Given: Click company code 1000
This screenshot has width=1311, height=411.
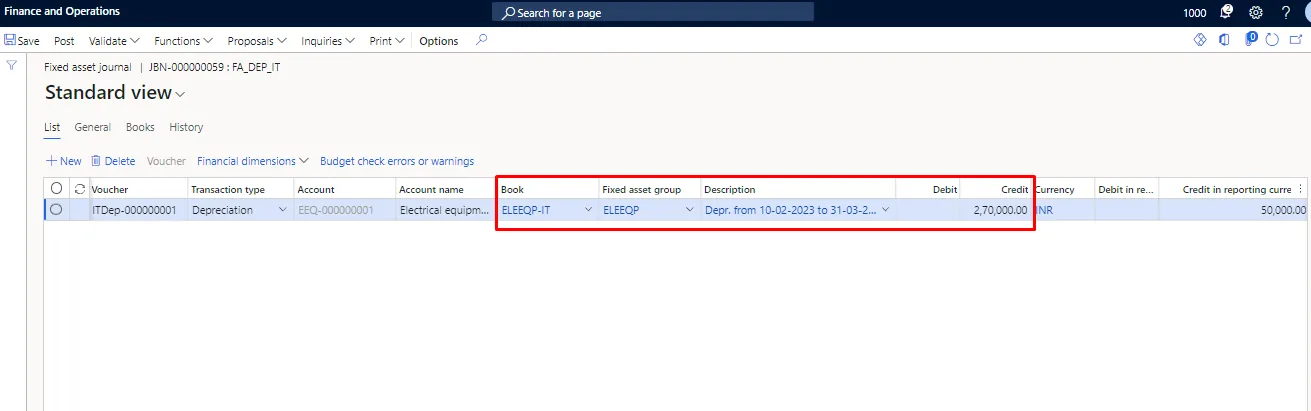Looking at the screenshot, I should 1194,13.
